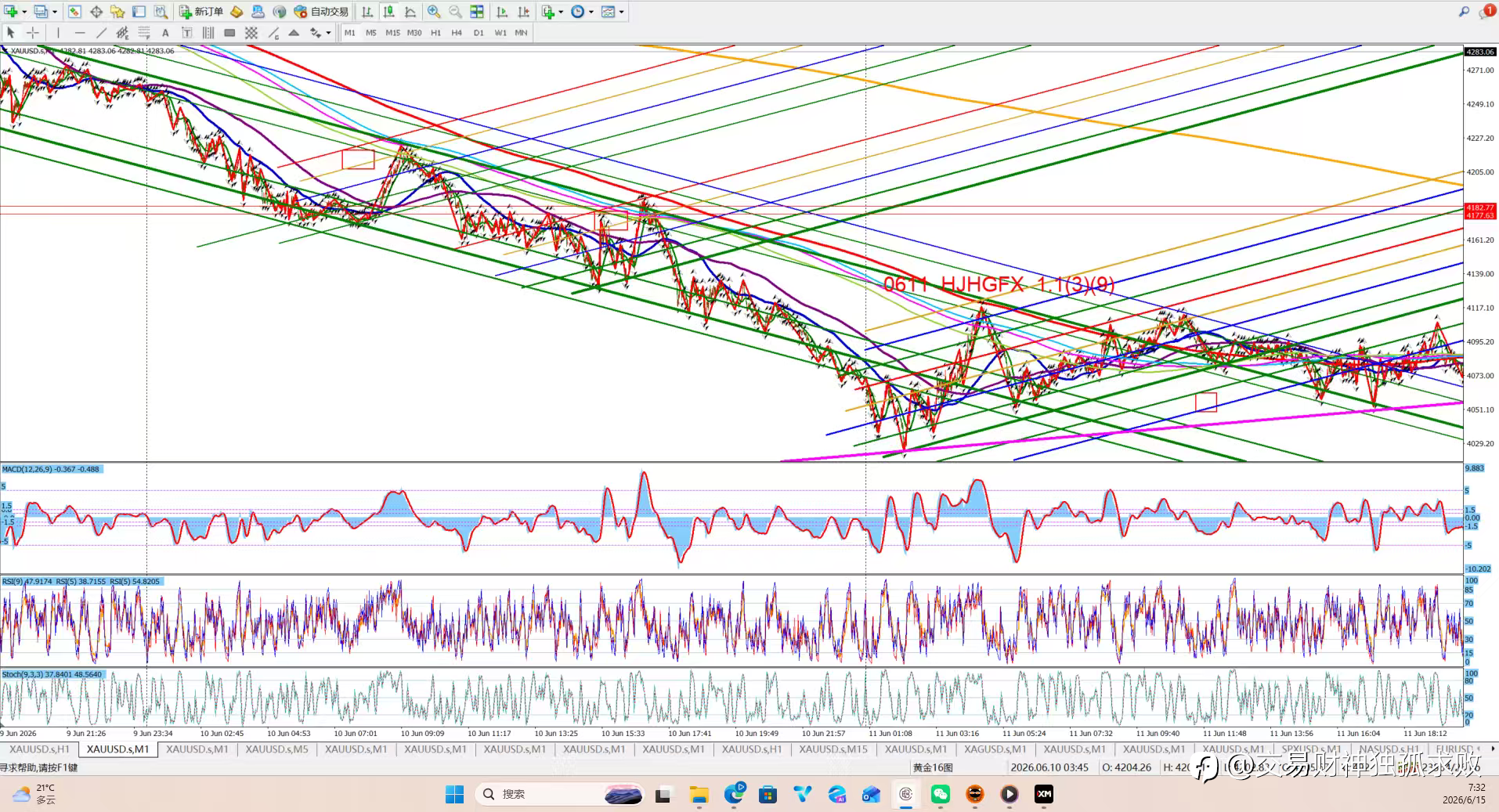Viewport: 1499px width, 812px height.
Task: Select the vertical line drawing tool
Action: [57, 33]
